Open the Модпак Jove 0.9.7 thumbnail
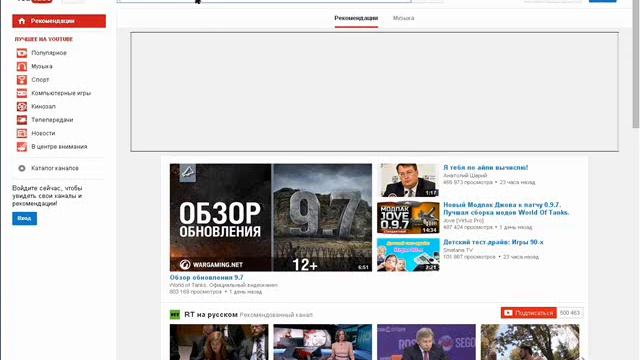The width and height of the screenshot is (640, 360). coord(408,218)
